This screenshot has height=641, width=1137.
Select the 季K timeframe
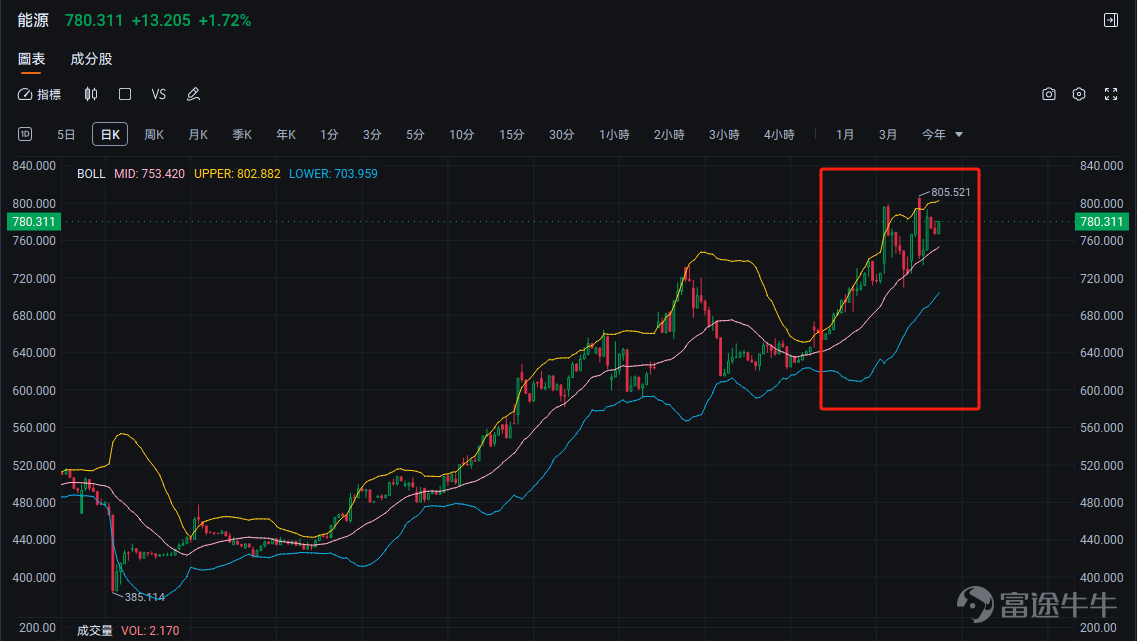click(x=242, y=135)
